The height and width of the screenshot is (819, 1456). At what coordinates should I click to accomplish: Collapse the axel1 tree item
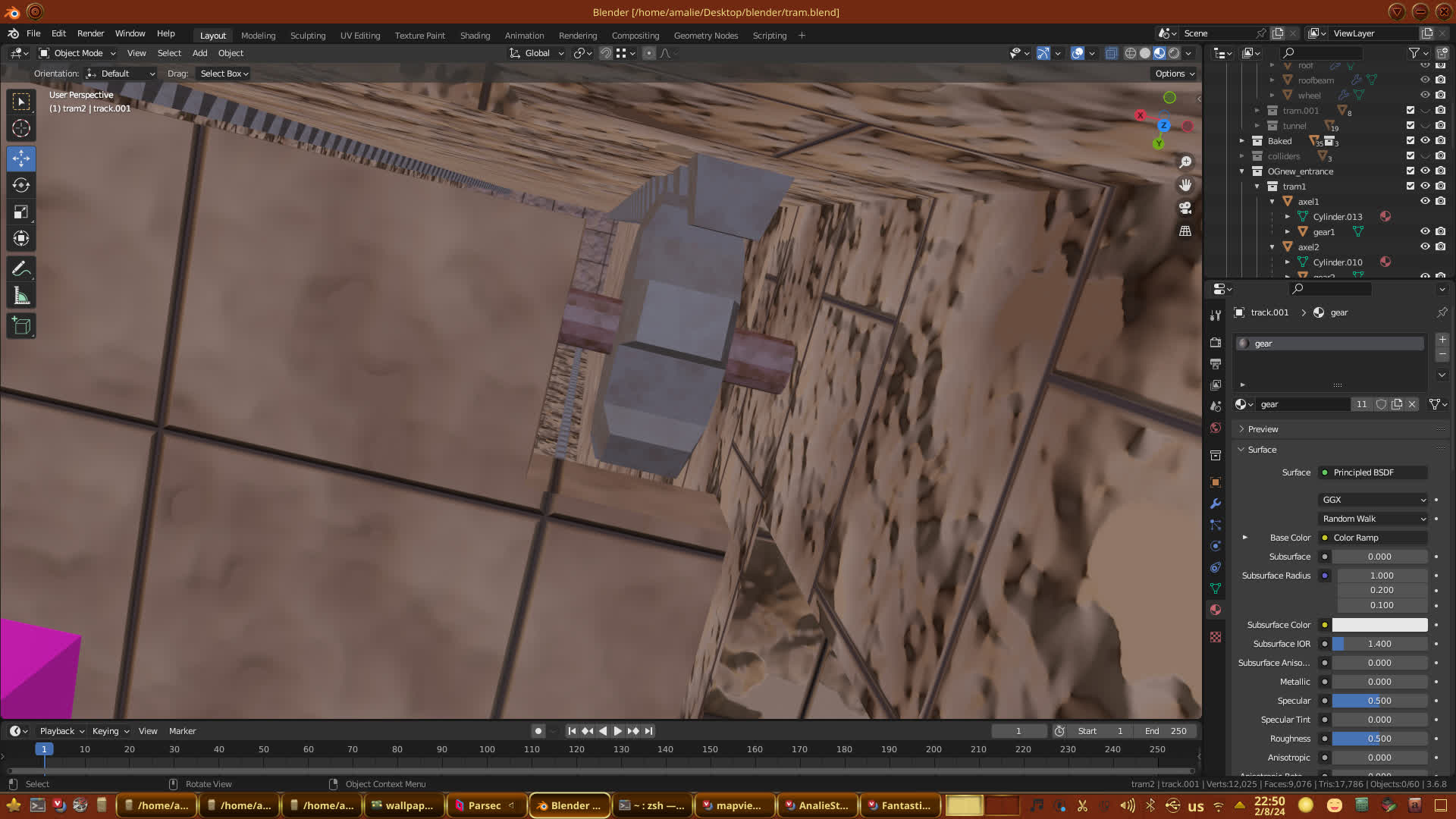[1272, 202]
